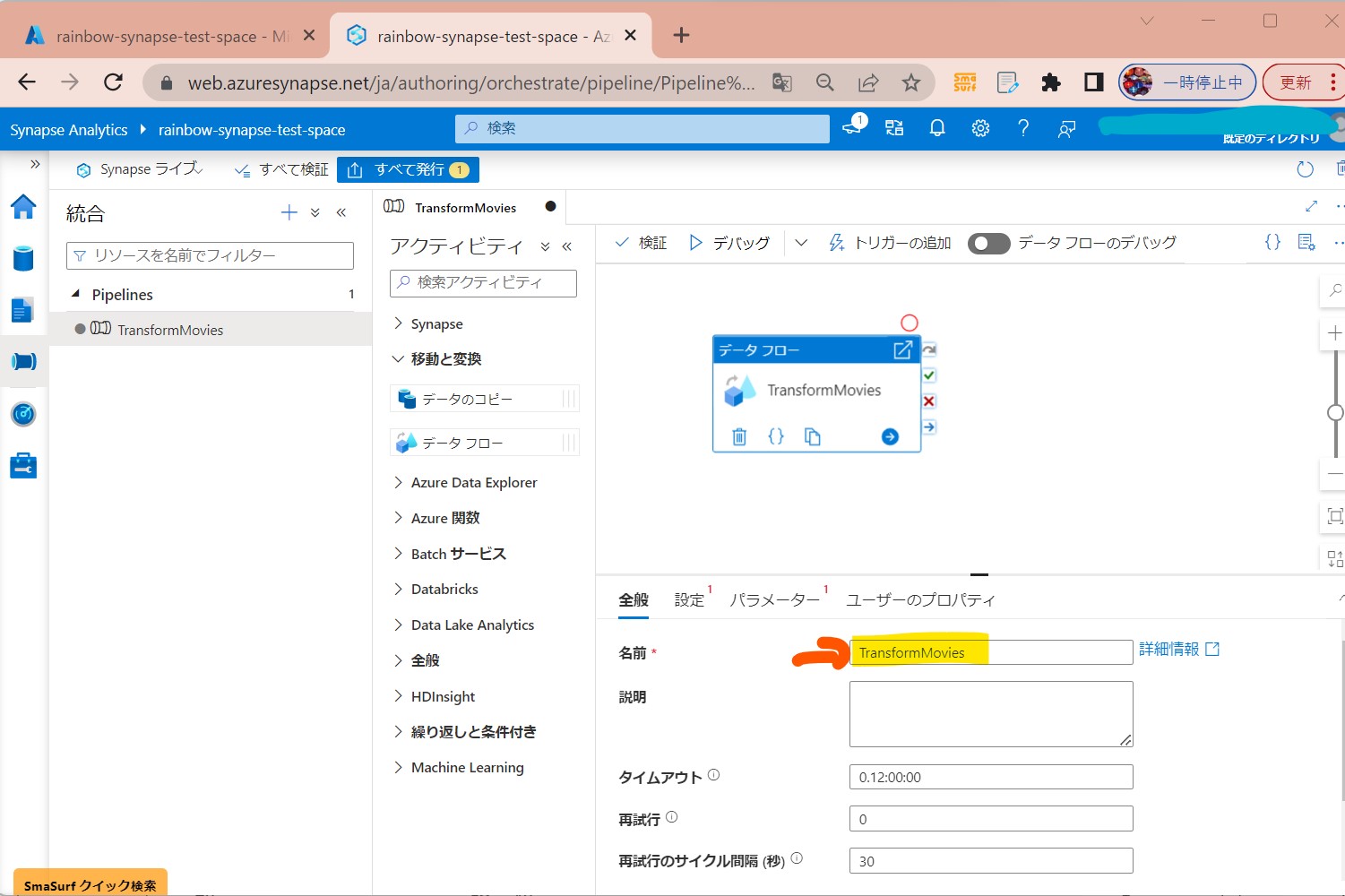The image size is (1345, 896).
Task: Click the 検証 validate button
Action: (x=642, y=242)
